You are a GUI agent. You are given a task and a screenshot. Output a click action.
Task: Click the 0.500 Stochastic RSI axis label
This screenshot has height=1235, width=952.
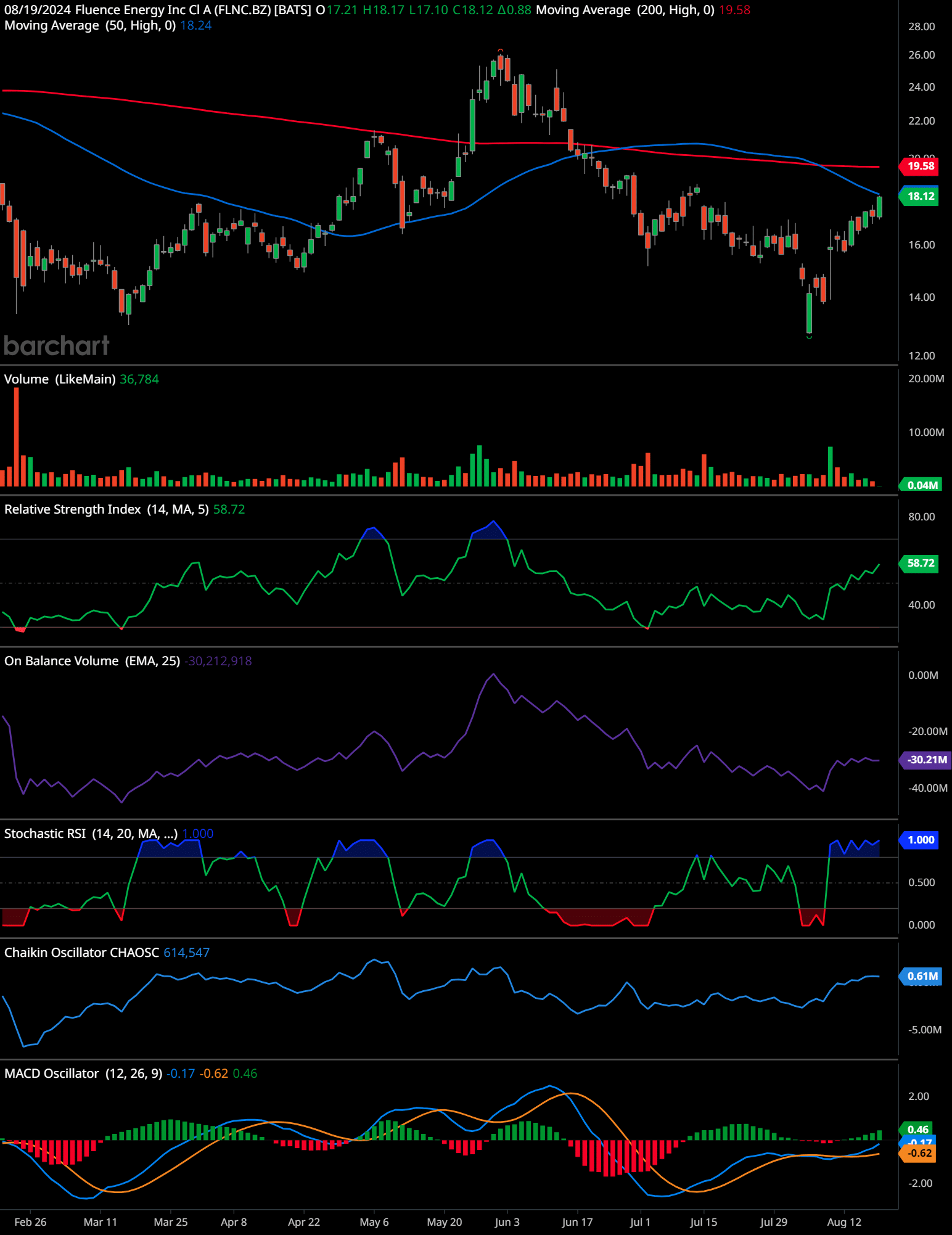pos(921,882)
